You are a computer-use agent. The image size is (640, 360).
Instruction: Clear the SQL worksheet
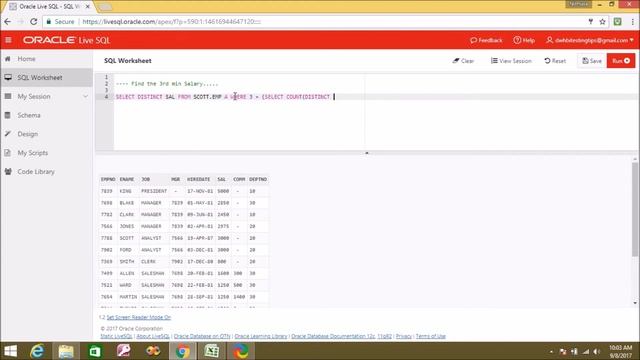463,61
